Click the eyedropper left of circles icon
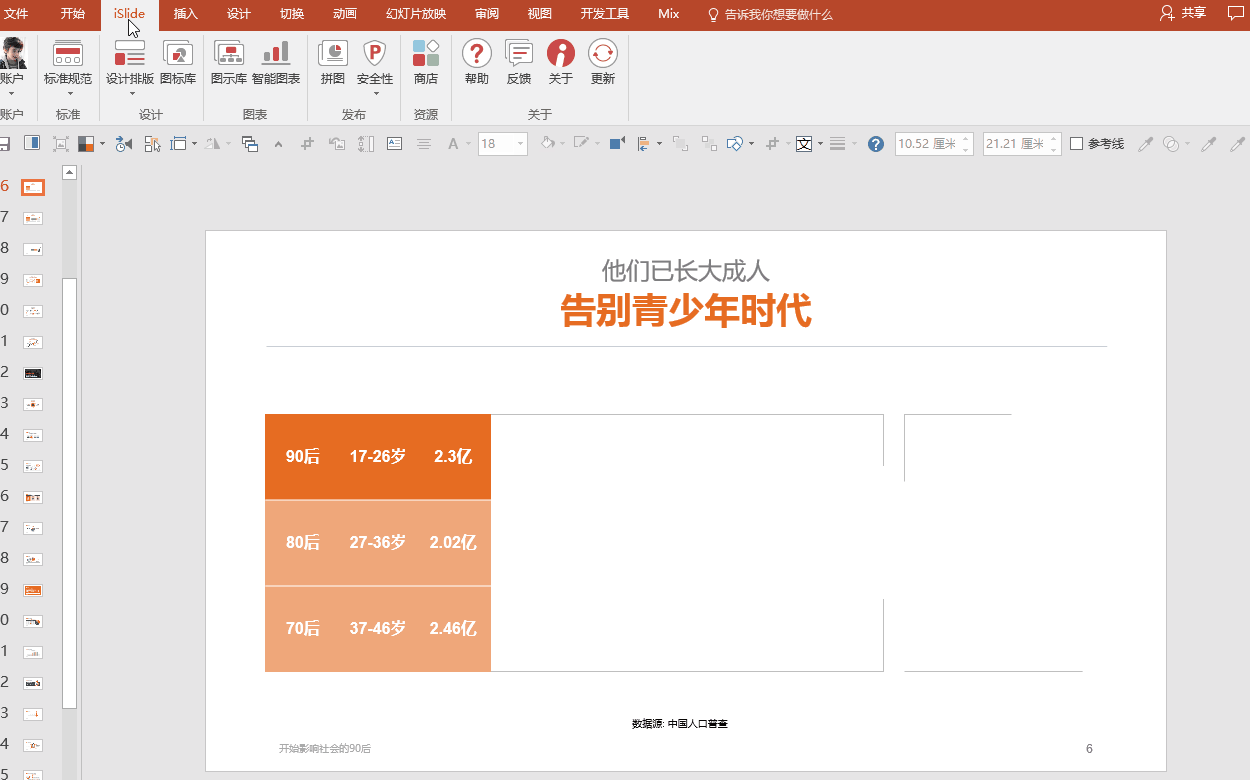 point(1146,144)
